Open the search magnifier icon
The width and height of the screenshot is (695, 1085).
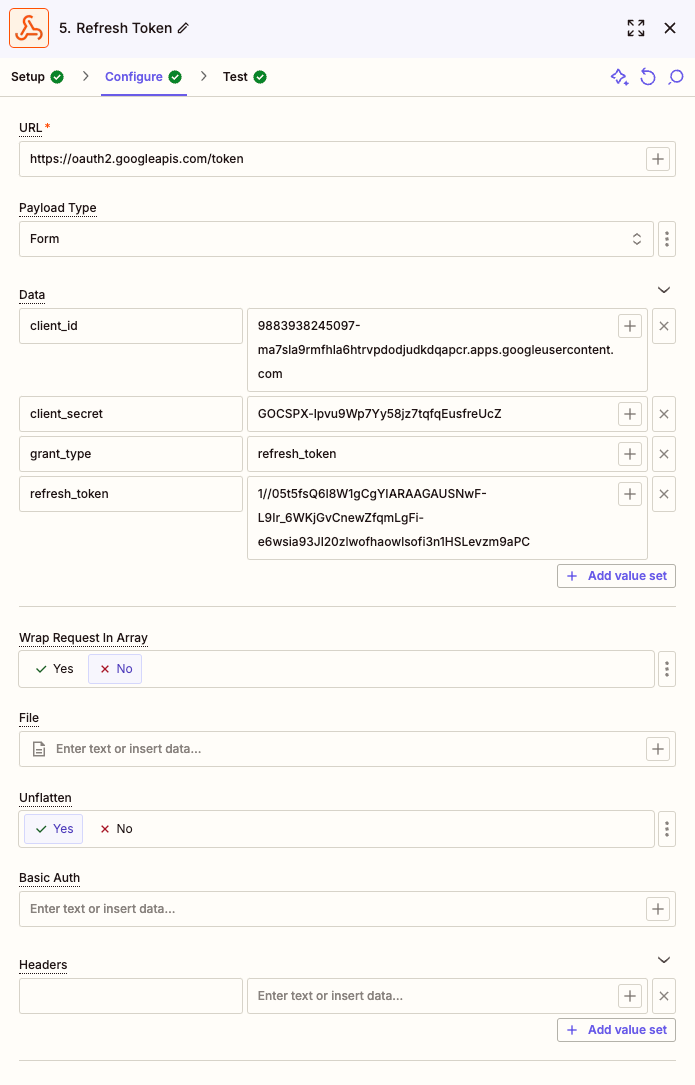point(675,76)
